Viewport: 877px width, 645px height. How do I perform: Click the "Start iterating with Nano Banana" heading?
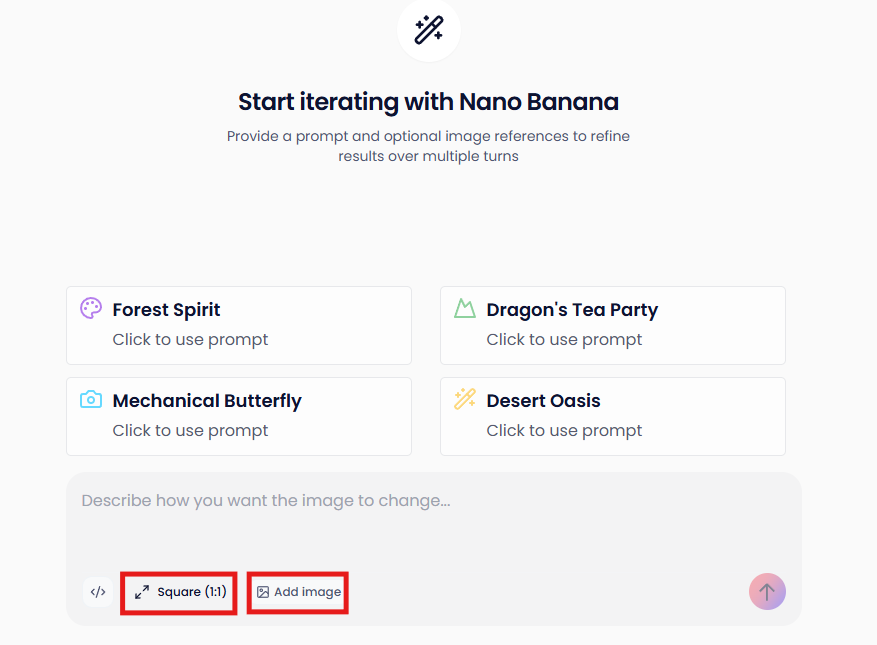coord(428,102)
